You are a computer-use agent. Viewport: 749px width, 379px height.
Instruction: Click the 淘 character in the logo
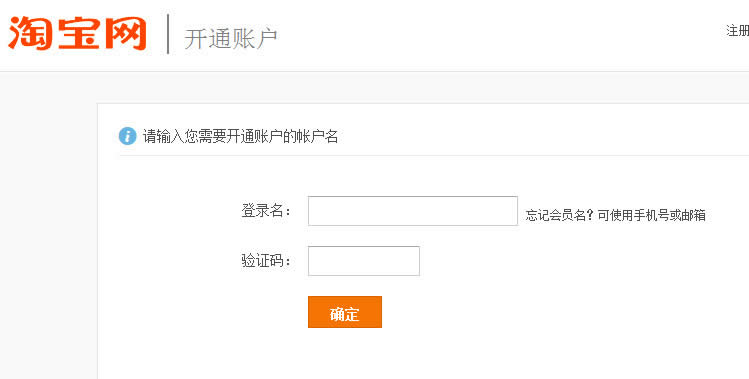(x=30, y=33)
